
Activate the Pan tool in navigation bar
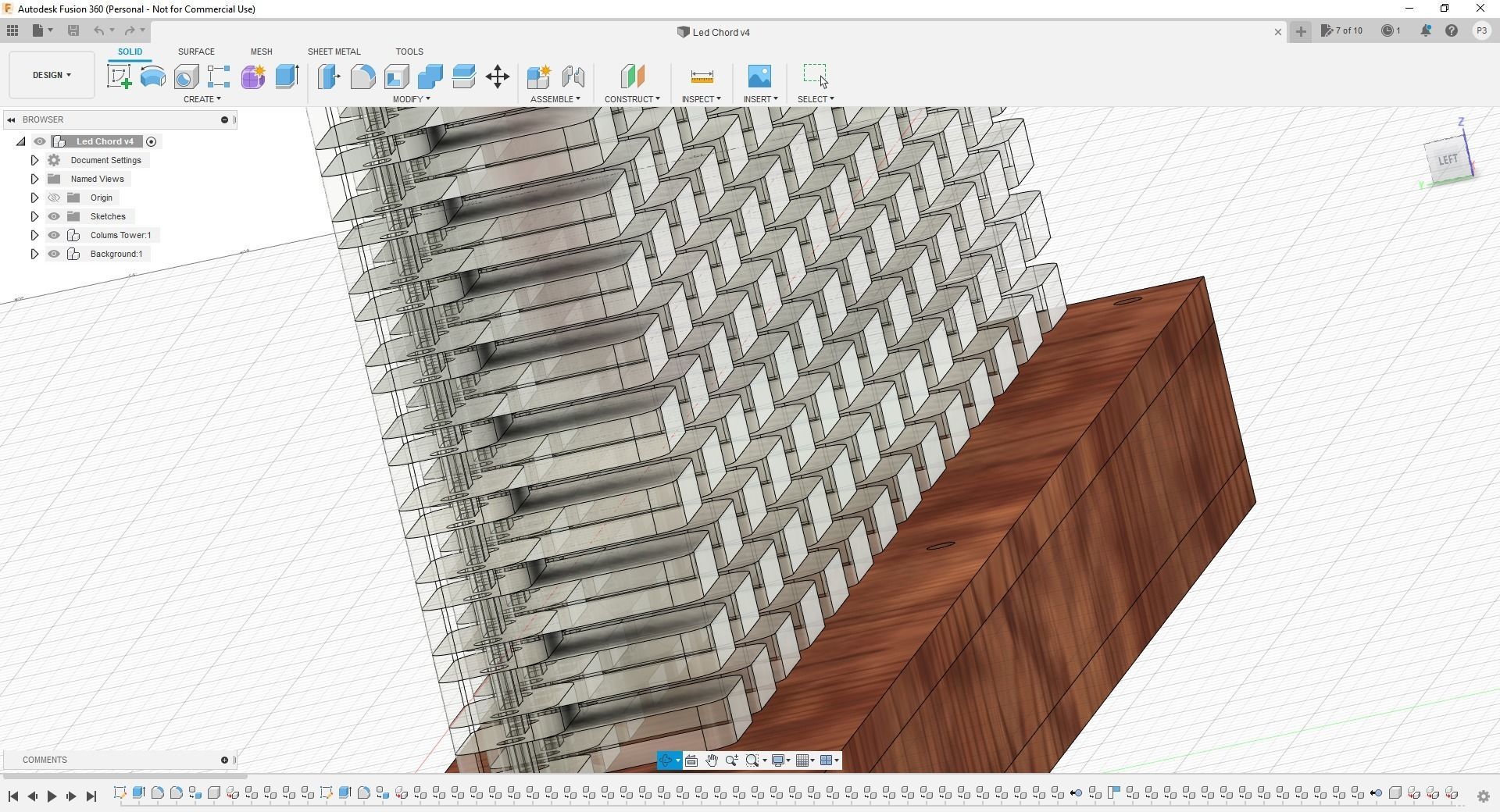(x=712, y=760)
